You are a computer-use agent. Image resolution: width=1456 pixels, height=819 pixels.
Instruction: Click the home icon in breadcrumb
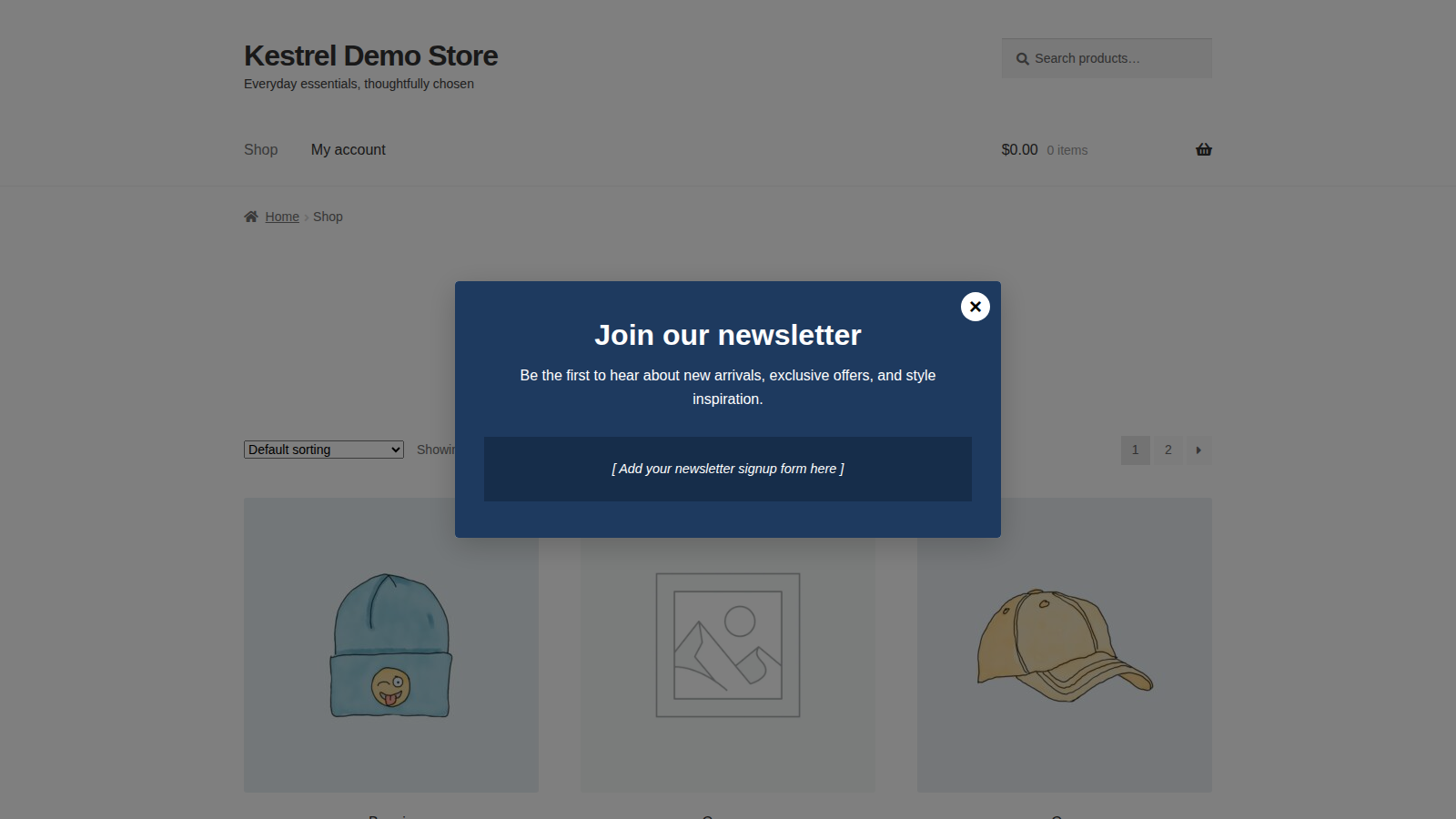251,217
